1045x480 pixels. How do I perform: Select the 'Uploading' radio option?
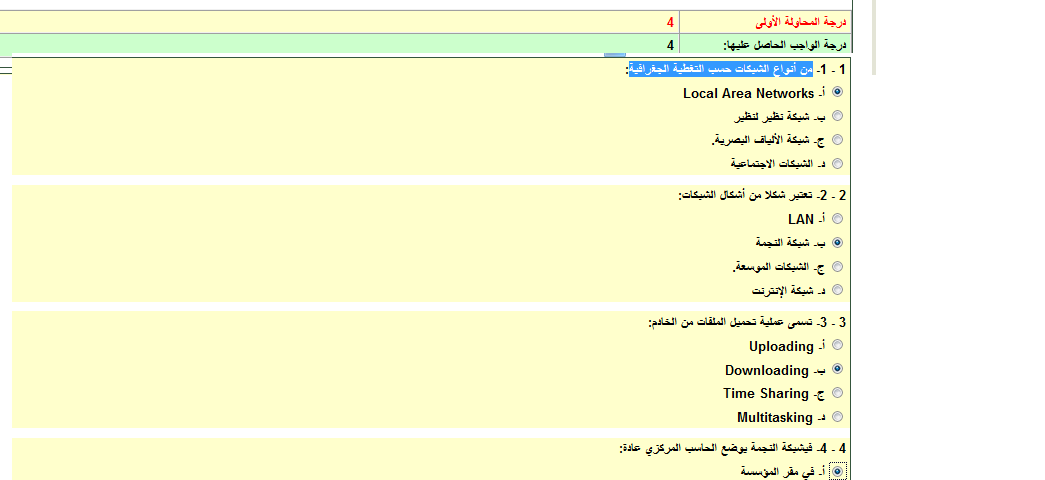point(837,345)
